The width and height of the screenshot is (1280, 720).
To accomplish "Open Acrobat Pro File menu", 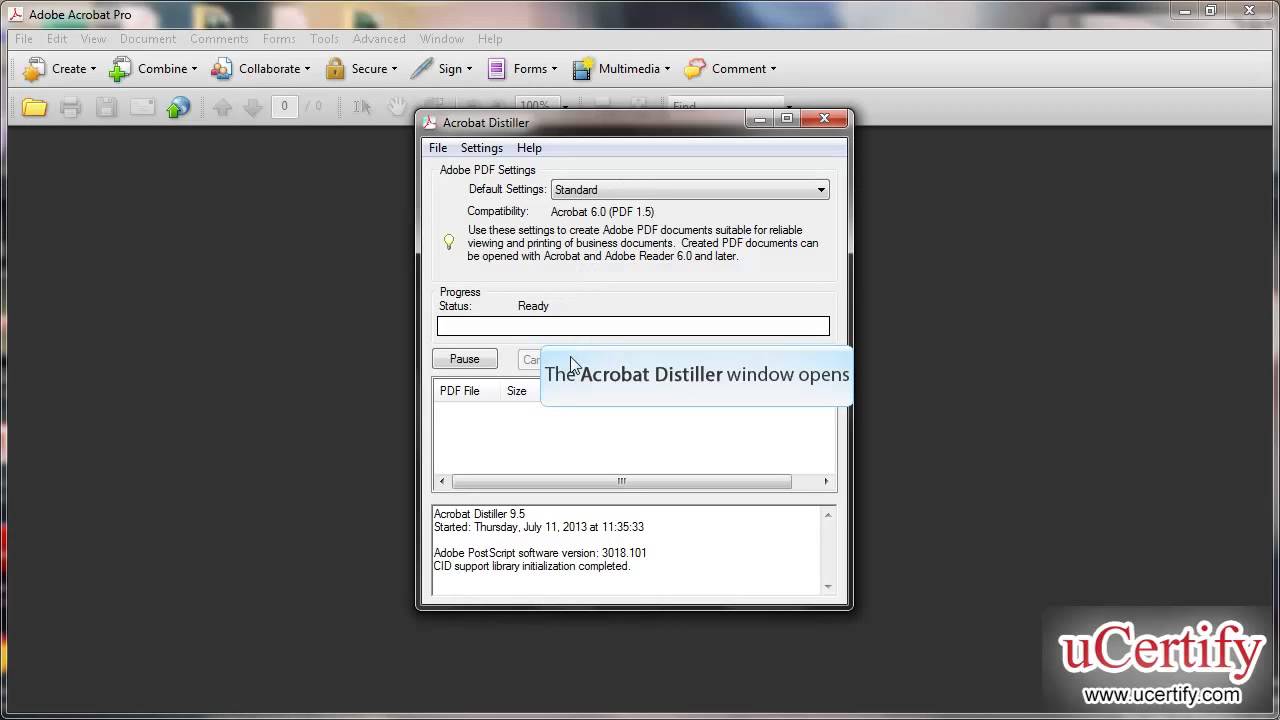I will (x=24, y=39).
